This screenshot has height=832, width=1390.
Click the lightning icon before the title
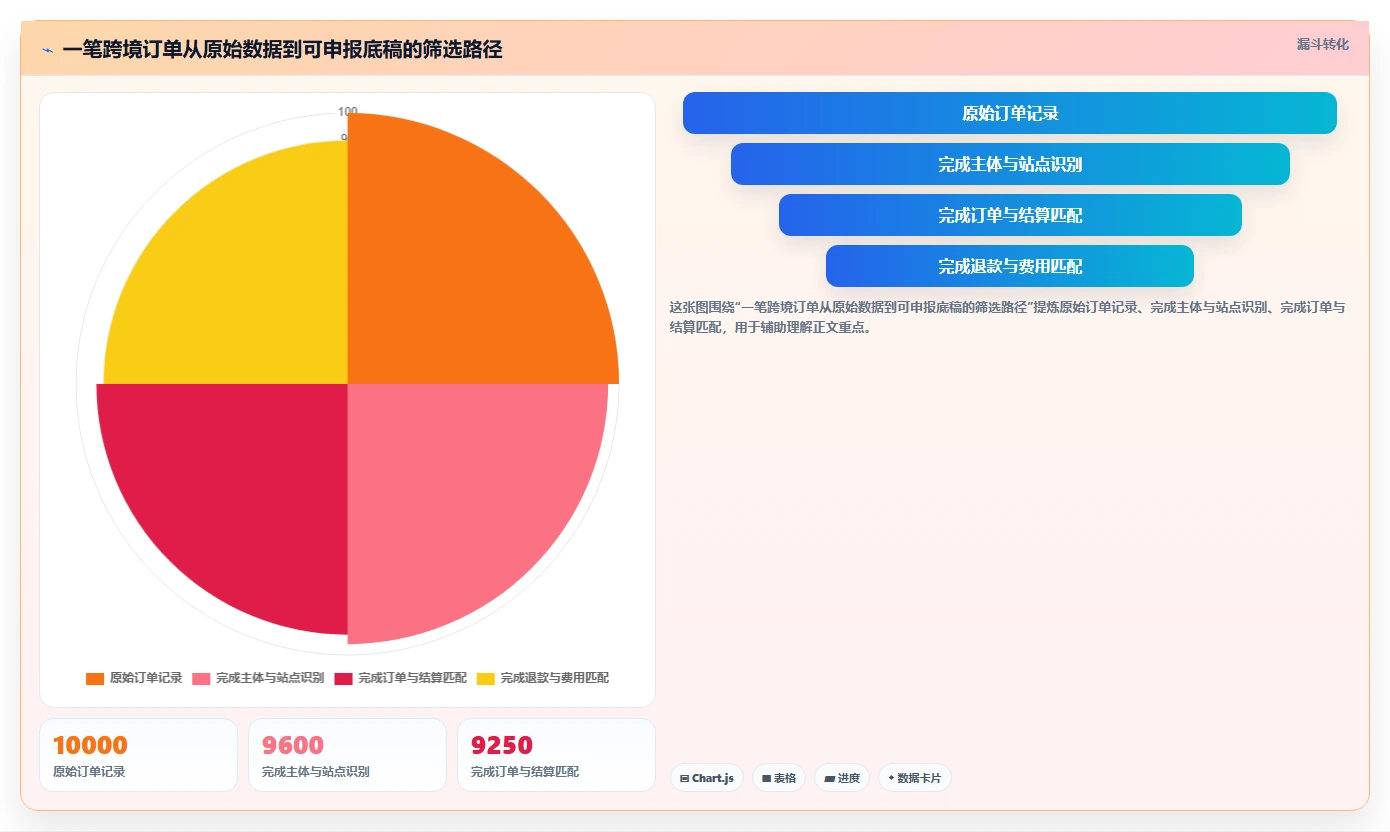click(47, 50)
